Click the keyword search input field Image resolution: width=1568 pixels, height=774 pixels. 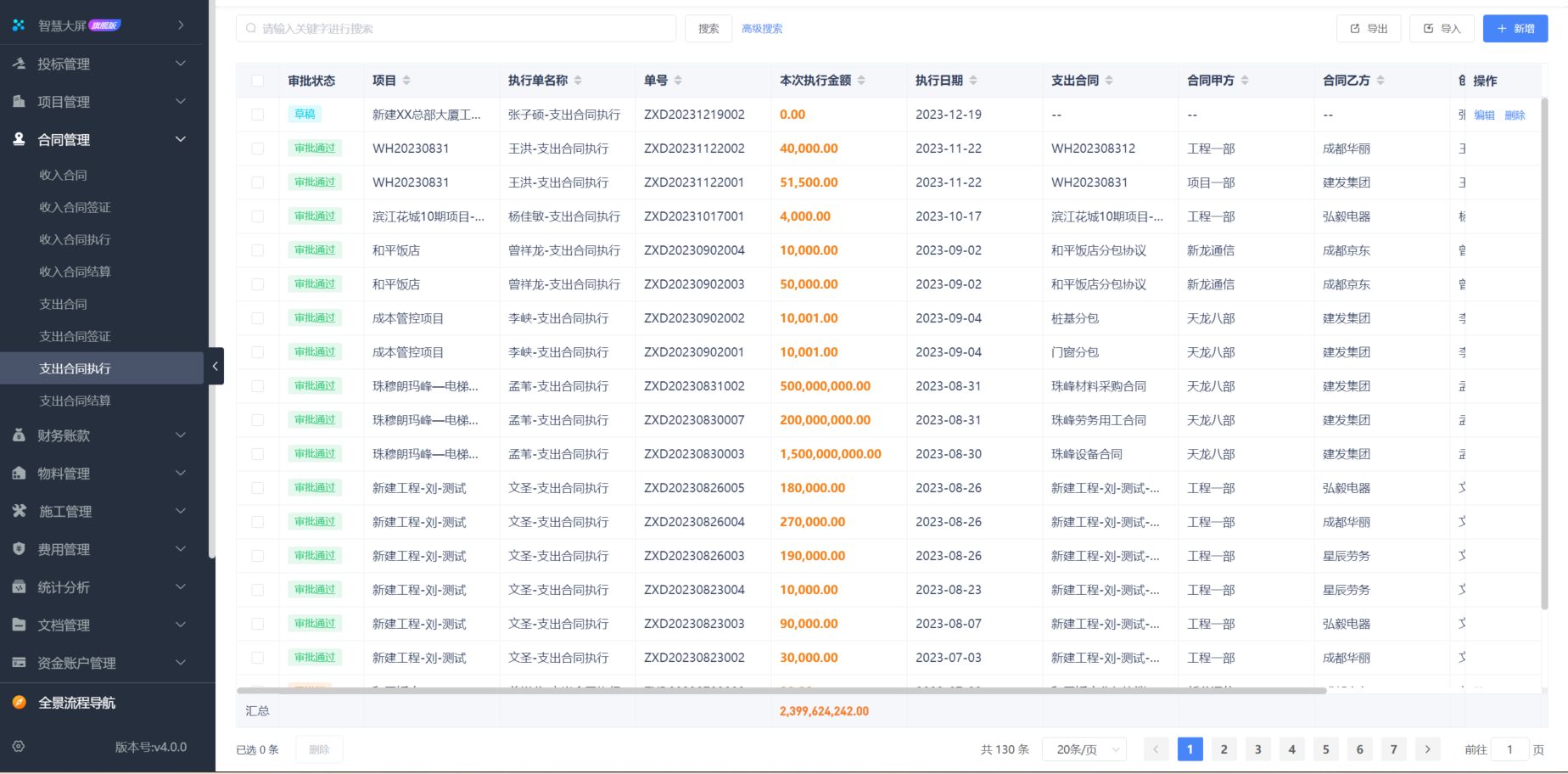pyautogui.click(x=456, y=29)
